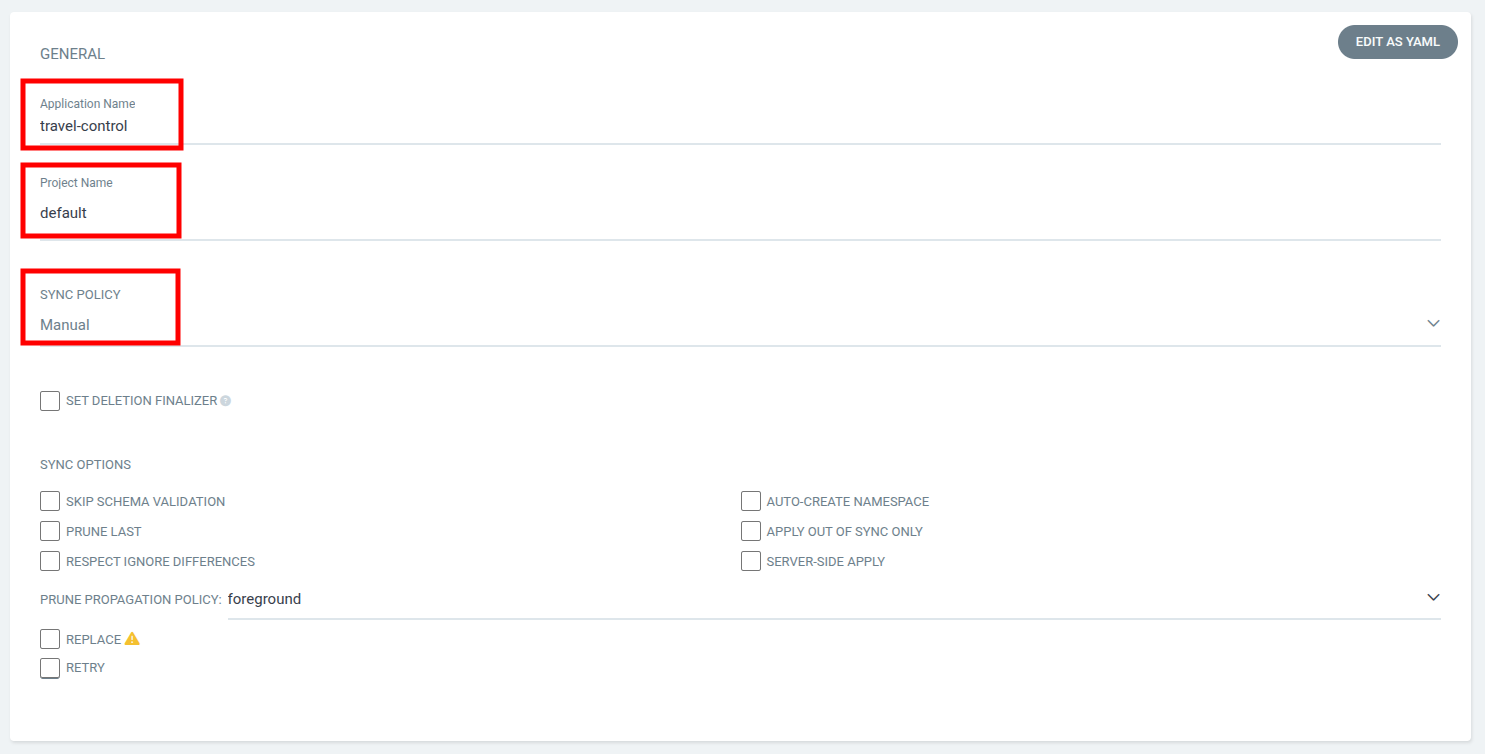
Task: Click the warning triangle next to REPLACE
Action: (x=133, y=638)
